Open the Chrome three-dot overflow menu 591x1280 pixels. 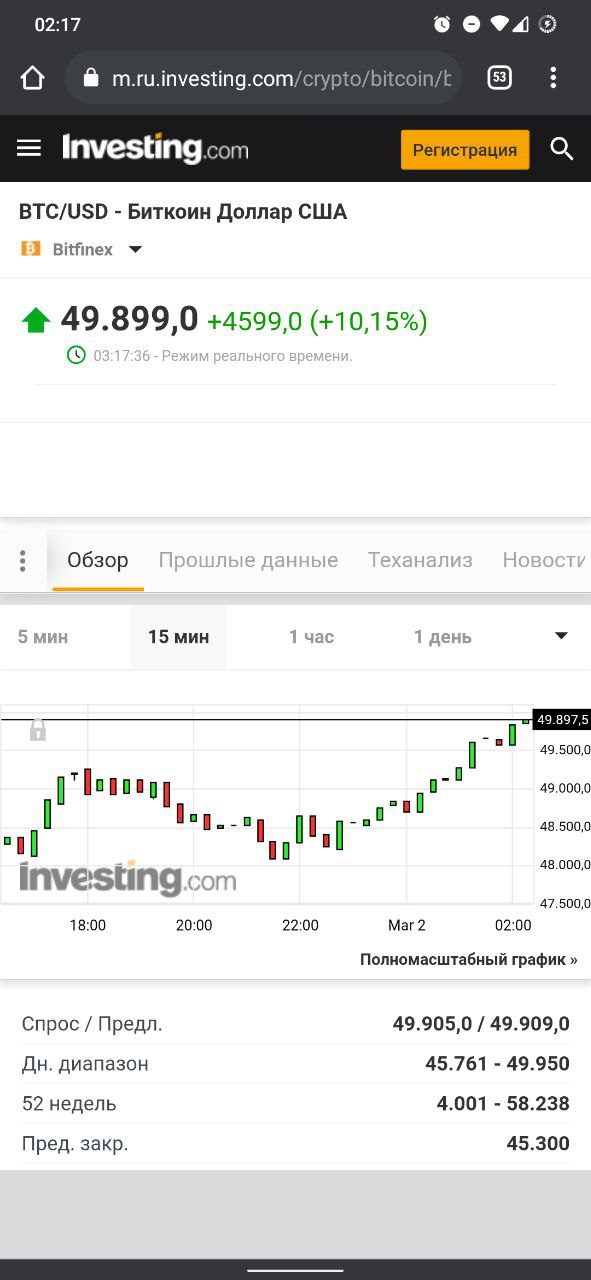point(553,78)
